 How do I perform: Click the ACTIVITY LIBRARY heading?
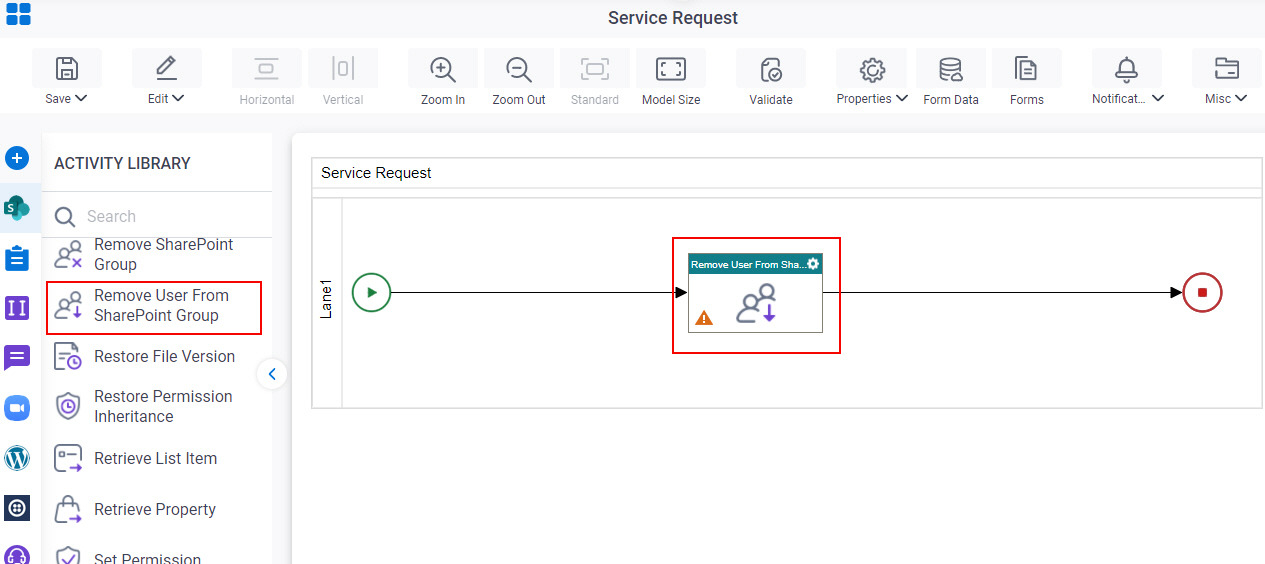pyautogui.click(x=122, y=163)
